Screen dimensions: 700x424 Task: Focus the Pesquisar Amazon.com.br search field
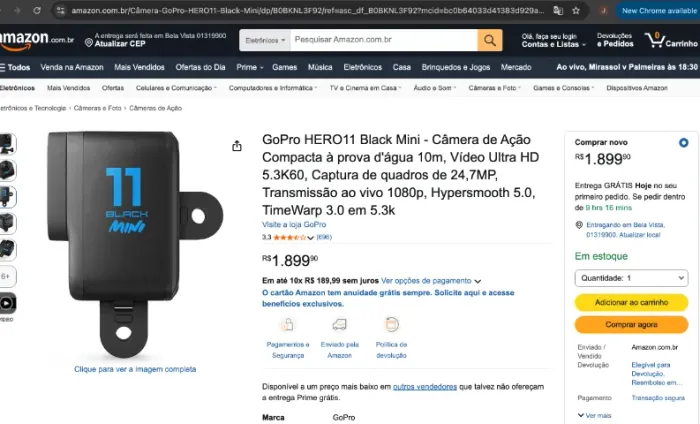point(383,40)
